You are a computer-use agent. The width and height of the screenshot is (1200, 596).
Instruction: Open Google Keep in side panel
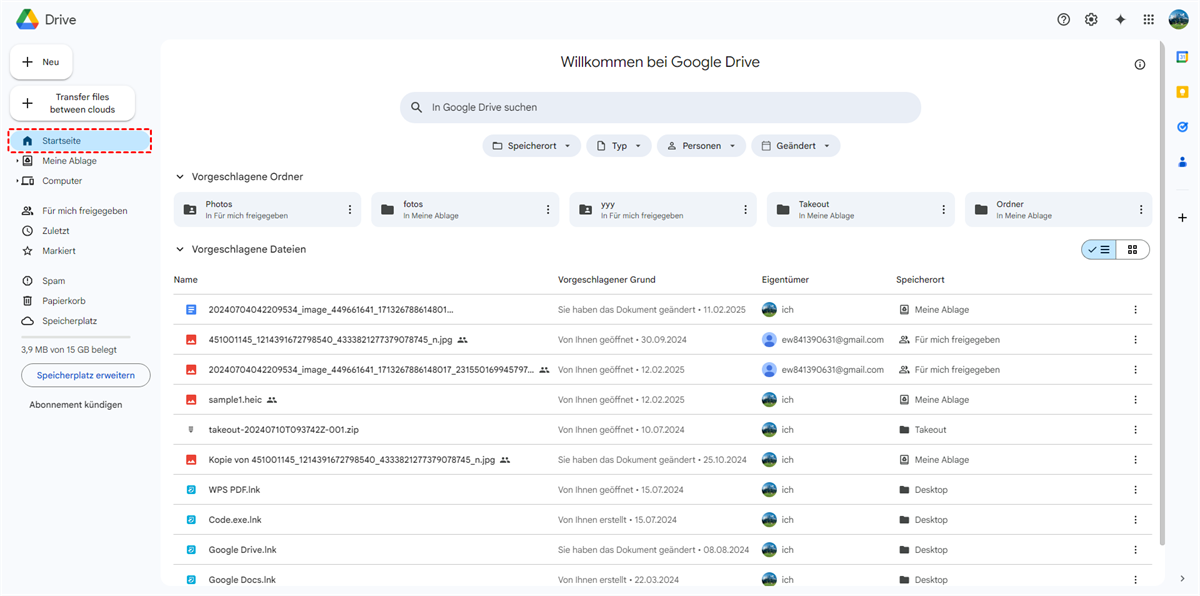point(1182,92)
